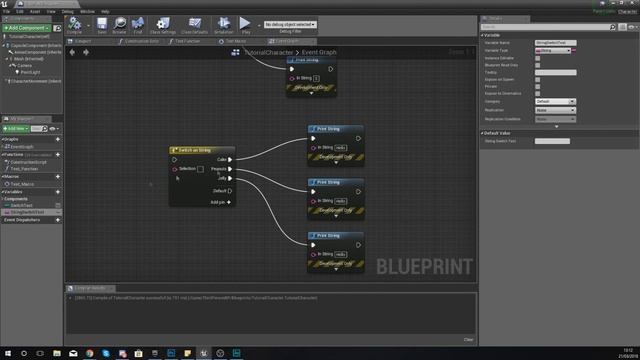Click the Variable Name input field
The image size is (640, 360).
click(x=556, y=43)
